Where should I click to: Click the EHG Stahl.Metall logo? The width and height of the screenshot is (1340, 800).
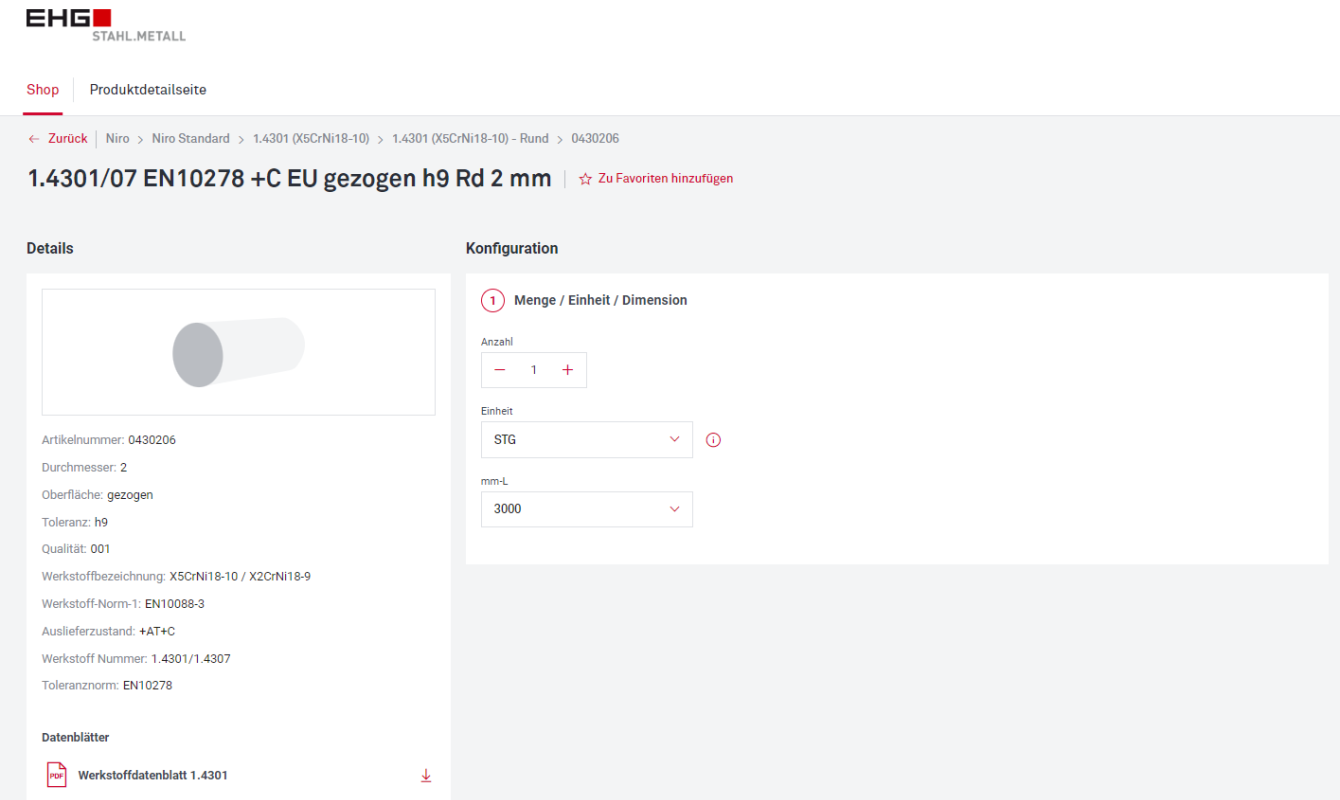[x=105, y=25]
